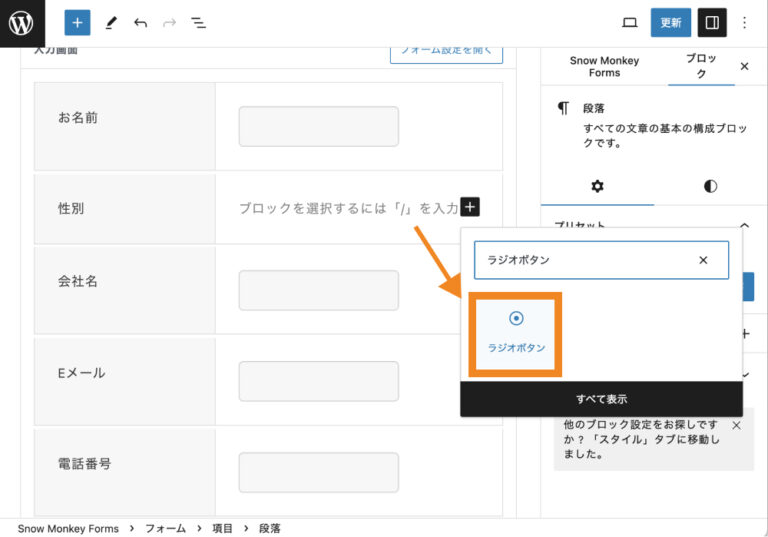768x537 pixels.
Task: Select the pencil edit tool
Action: (110, 22)
